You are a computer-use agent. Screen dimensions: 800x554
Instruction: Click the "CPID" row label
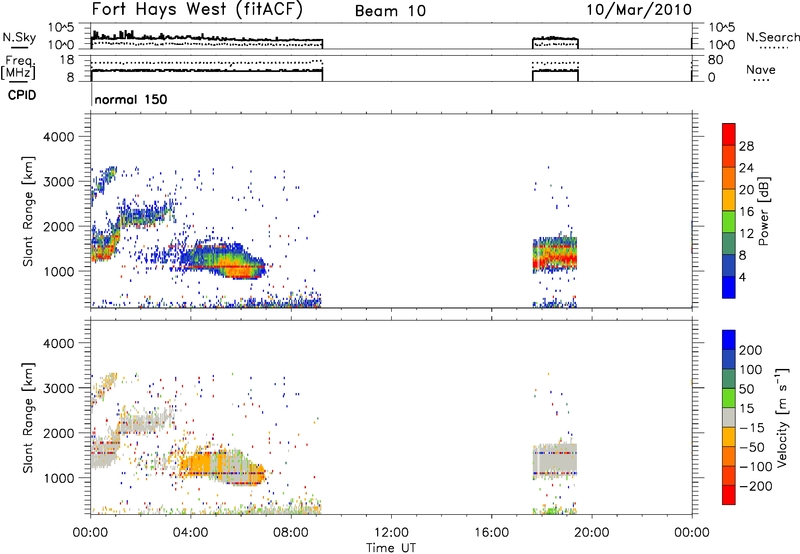tap(22, 95)
